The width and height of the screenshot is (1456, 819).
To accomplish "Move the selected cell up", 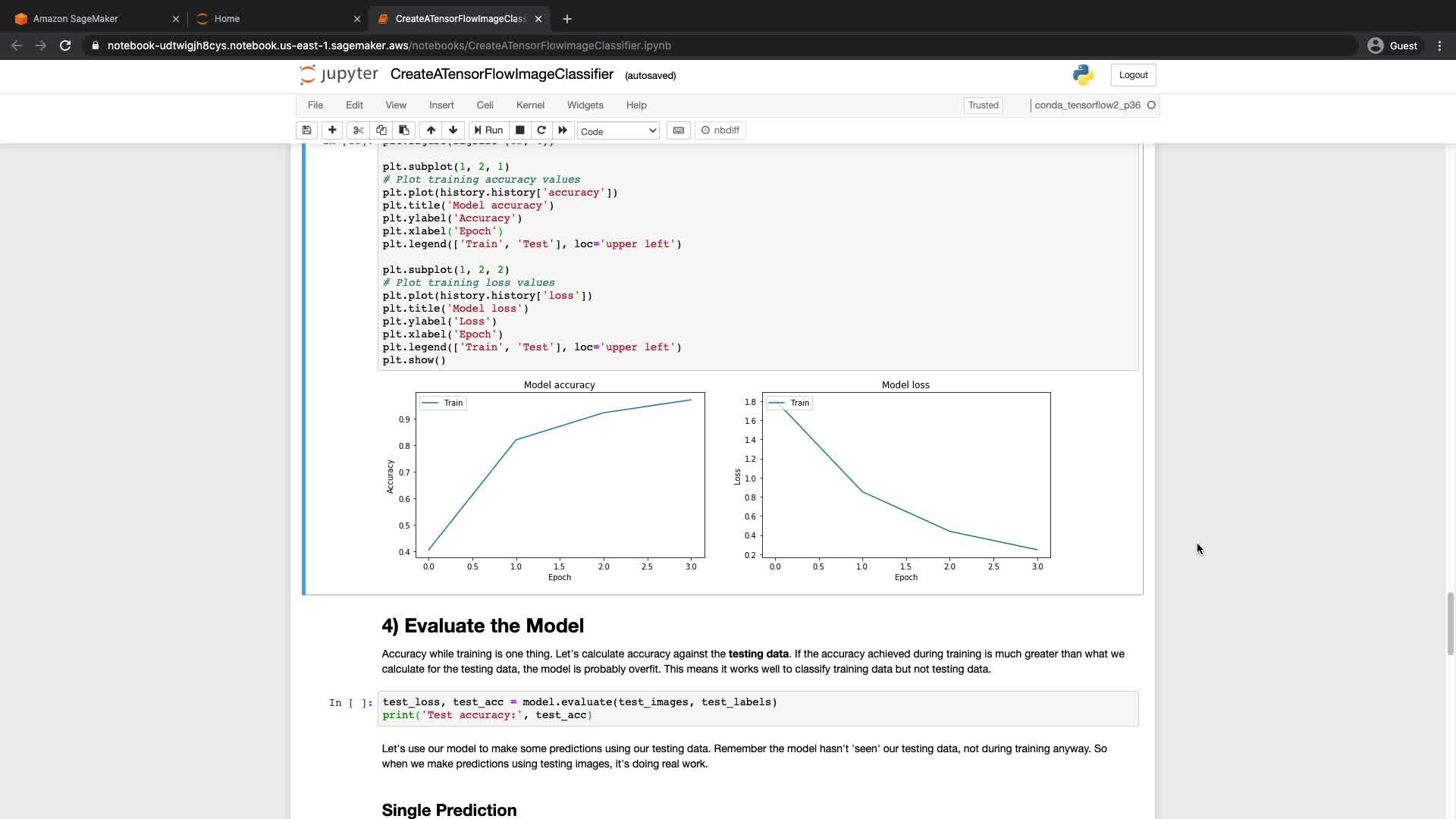I will [431, 130].
